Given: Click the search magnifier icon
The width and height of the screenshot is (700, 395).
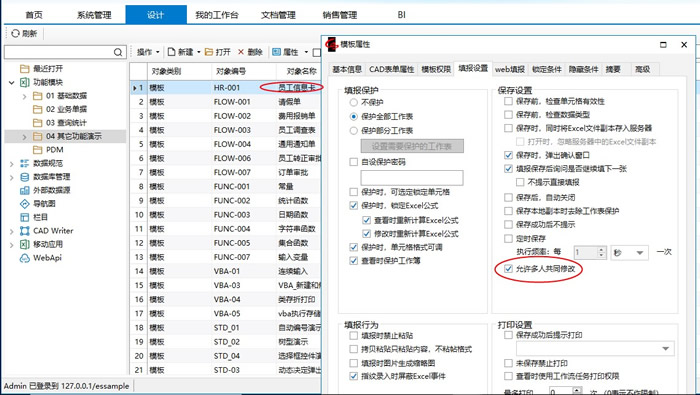Looking at the screenshot, I should 118,52.
